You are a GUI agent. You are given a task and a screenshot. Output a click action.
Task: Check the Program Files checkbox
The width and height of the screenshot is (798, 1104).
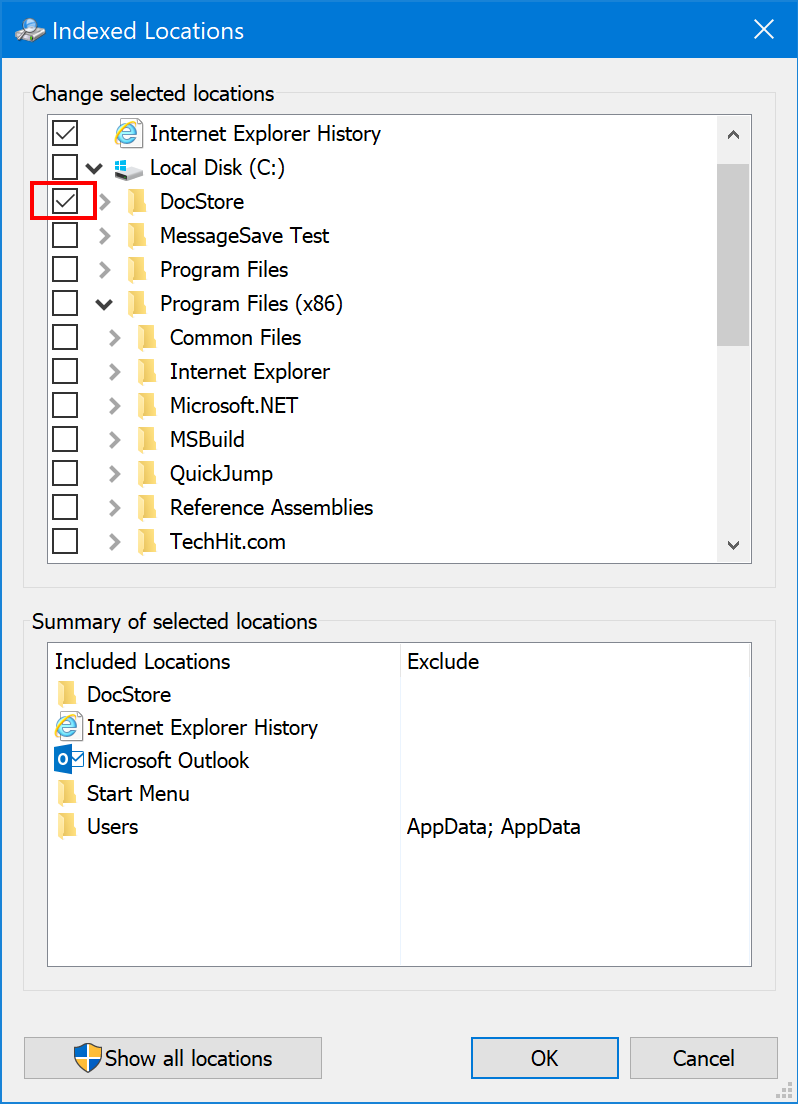tap(65, 269)
